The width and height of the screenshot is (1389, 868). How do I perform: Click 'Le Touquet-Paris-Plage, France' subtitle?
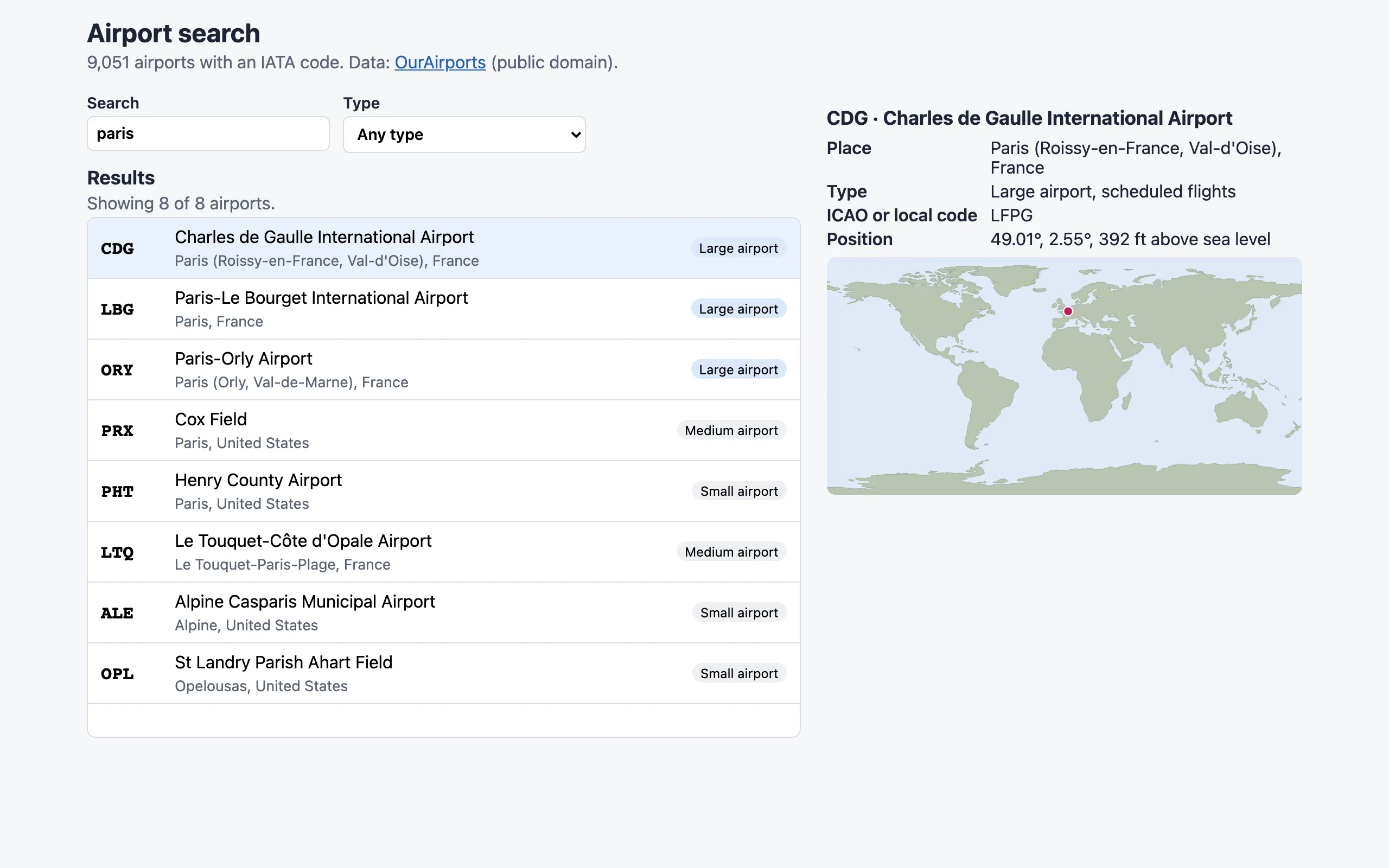coord(282,565)
